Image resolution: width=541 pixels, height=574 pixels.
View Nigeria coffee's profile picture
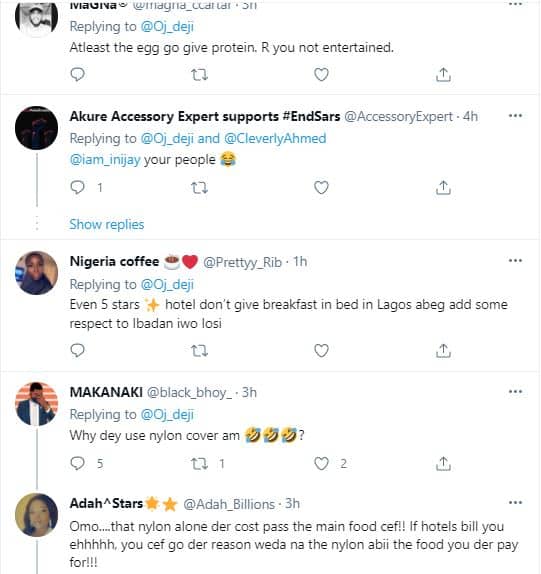click(36, 273)
